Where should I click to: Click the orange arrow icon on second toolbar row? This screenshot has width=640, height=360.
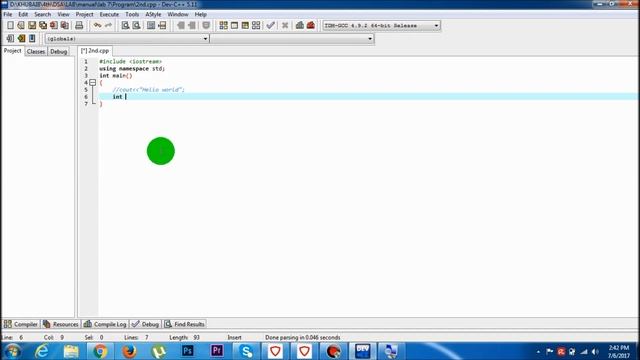point(21,38)
